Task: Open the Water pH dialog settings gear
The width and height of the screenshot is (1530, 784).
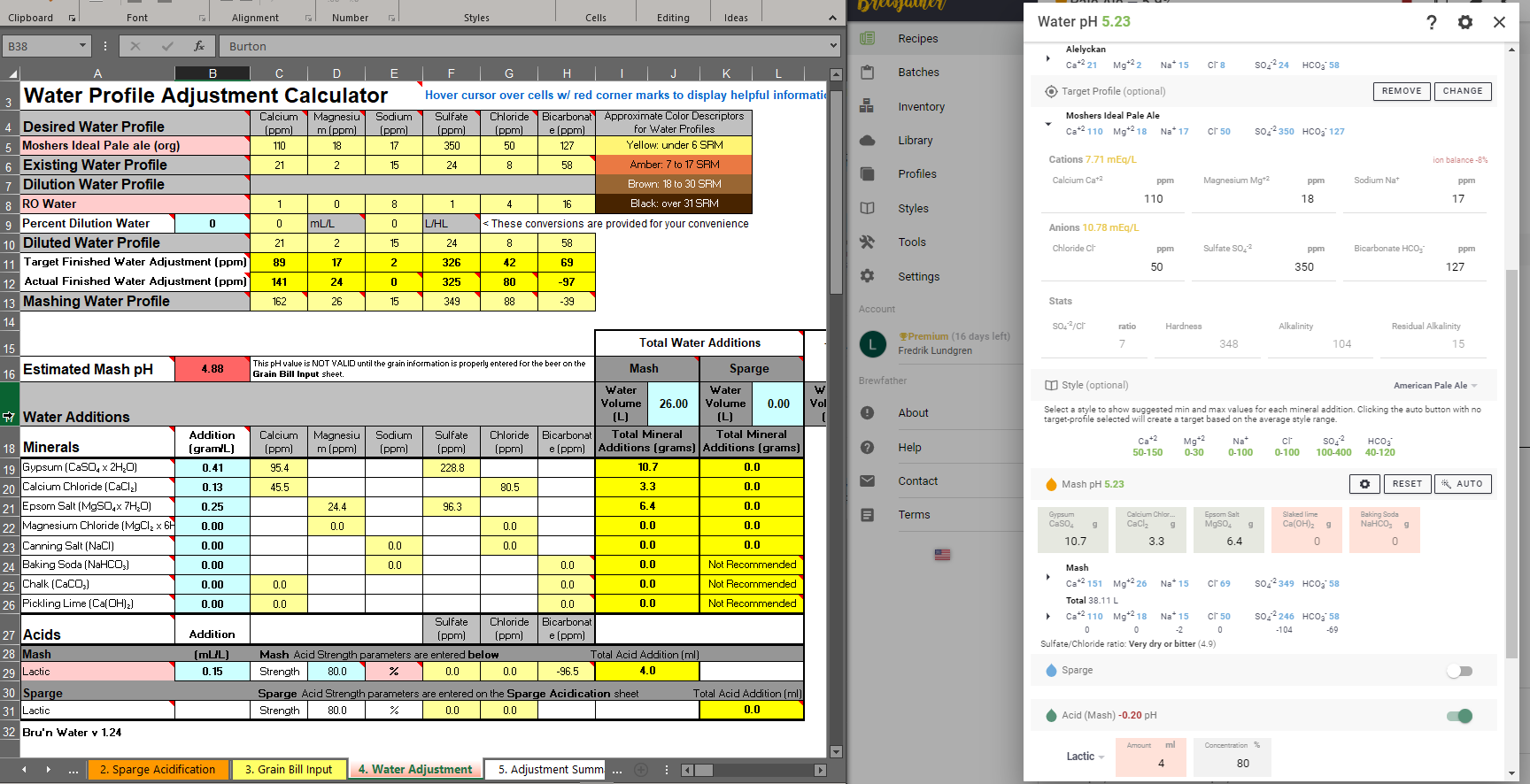Action: tap(1465, 22)
